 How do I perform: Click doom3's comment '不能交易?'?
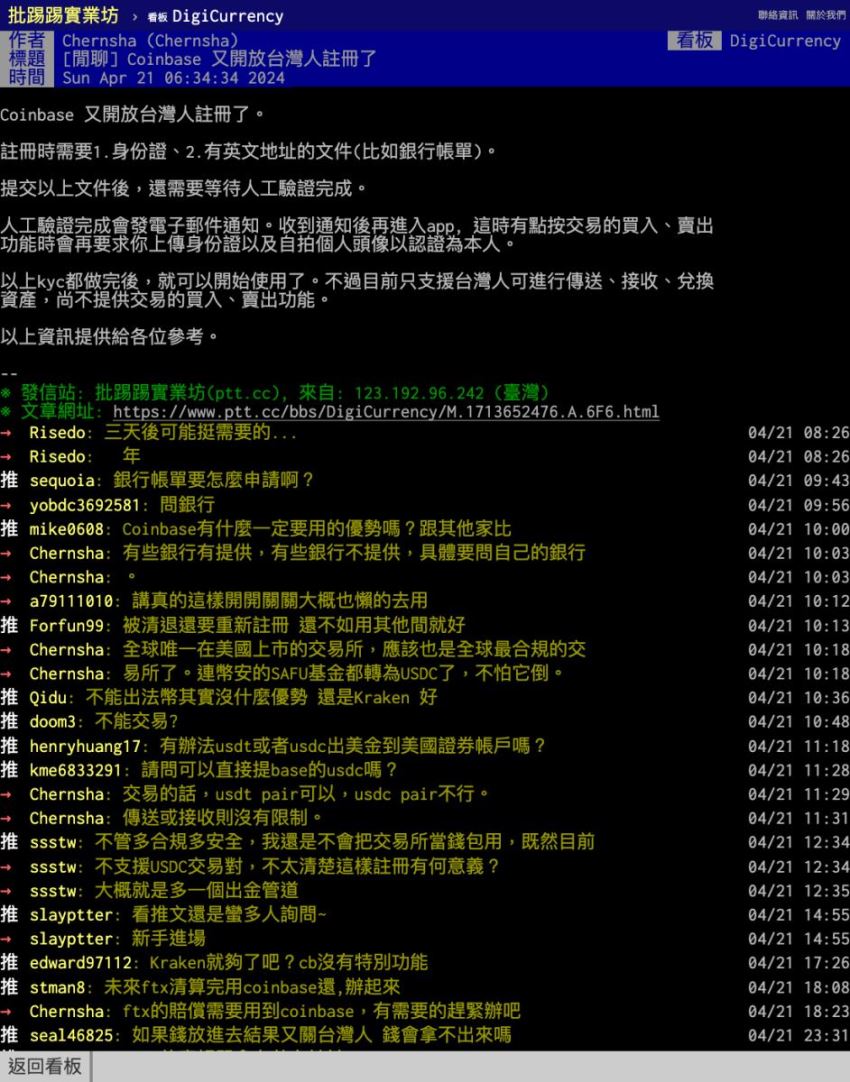[x=136, y=721]
